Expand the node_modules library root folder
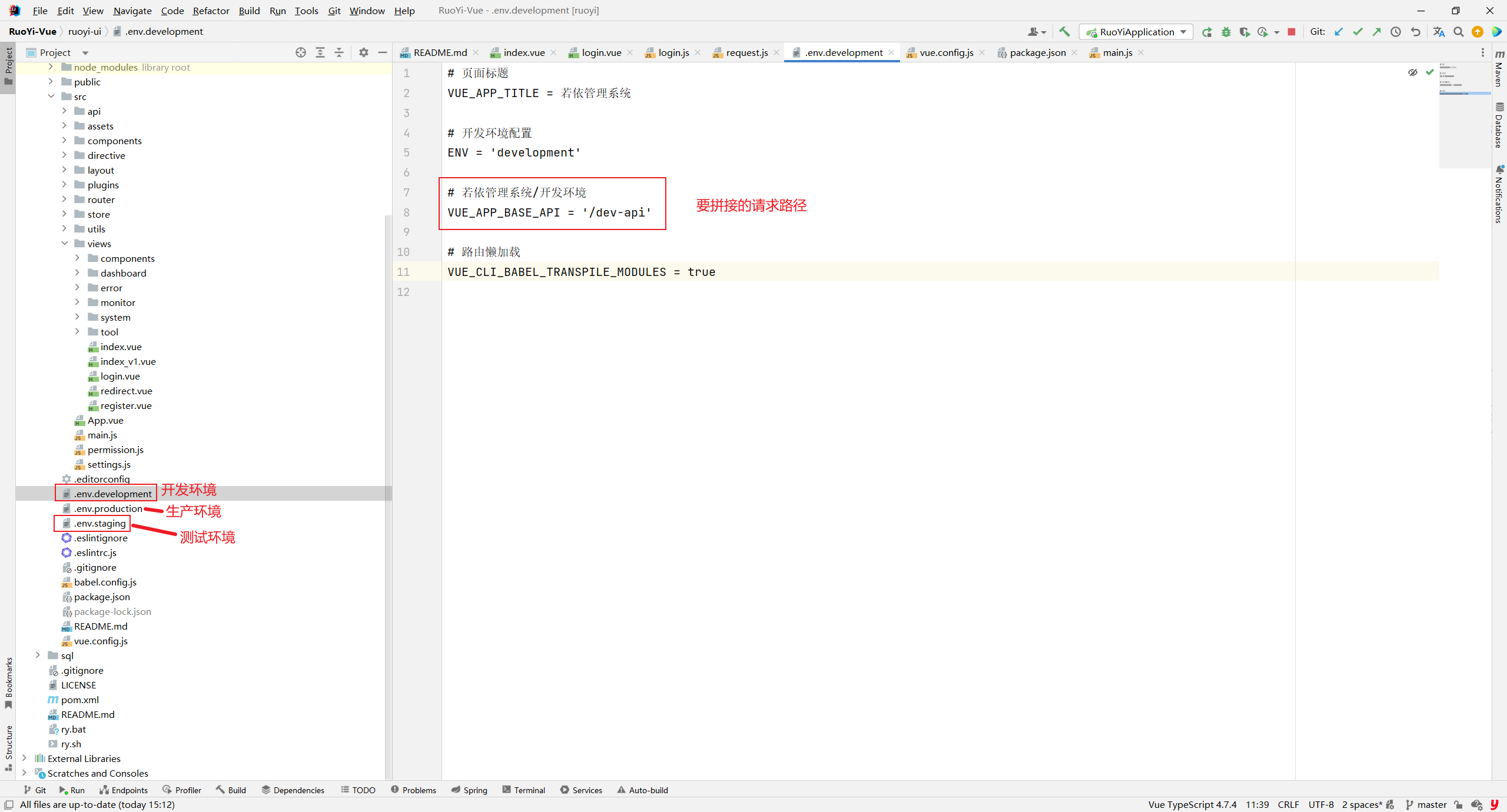Viewport: 1507px width, 812px height. [x=50, y=67]
